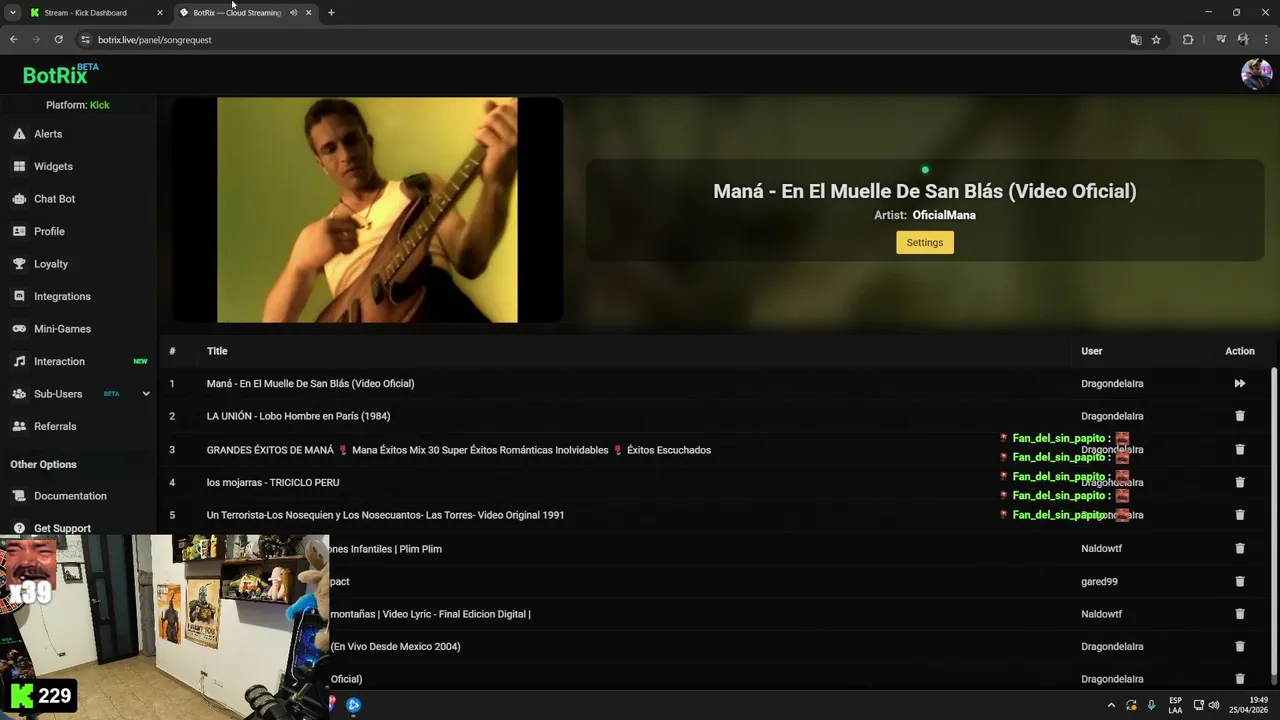Click the BotRix BETA logo
Screen dimensions: 1280x720
tap(60, 74)
